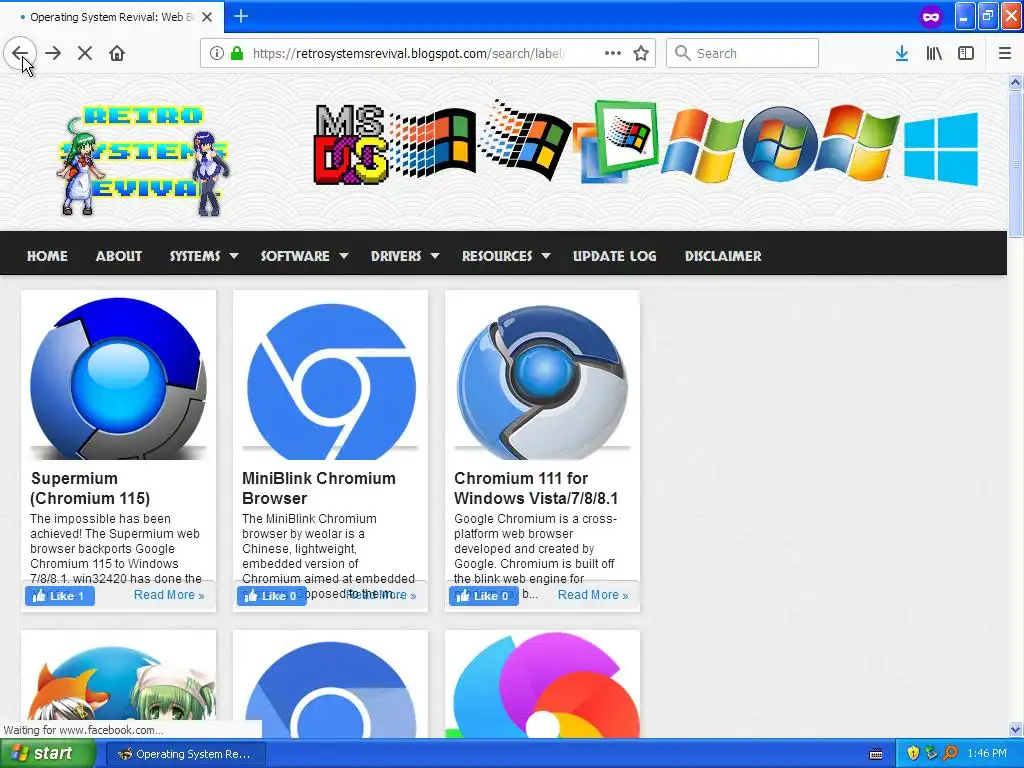
Task: Click the private browsing mask icon
Action: click(x=931, y=17)
